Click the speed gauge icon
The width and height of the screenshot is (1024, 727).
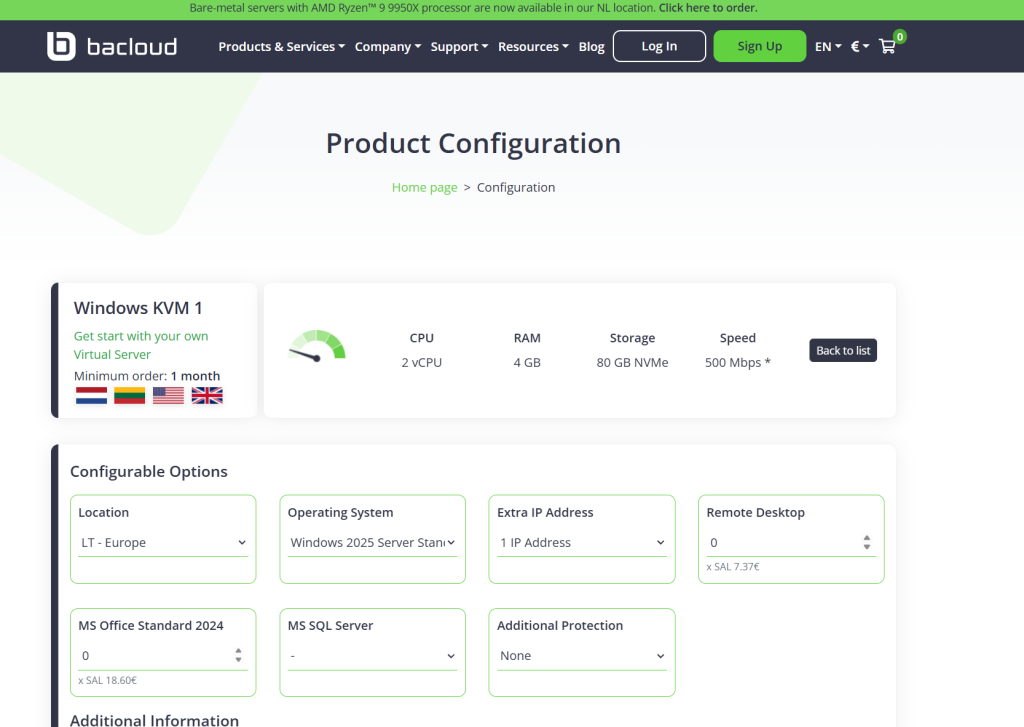317,346
